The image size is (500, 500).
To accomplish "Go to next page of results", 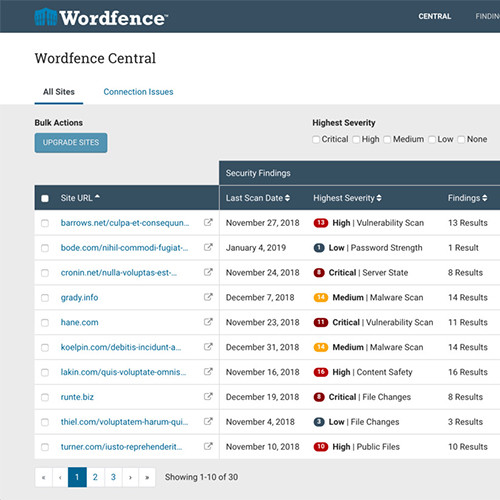I will 130,477.
